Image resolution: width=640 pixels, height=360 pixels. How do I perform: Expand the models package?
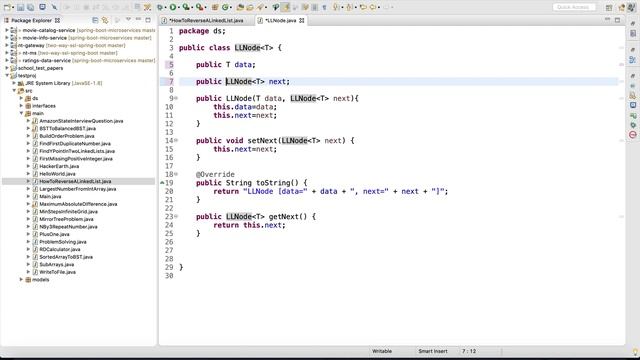pos(21,280)
